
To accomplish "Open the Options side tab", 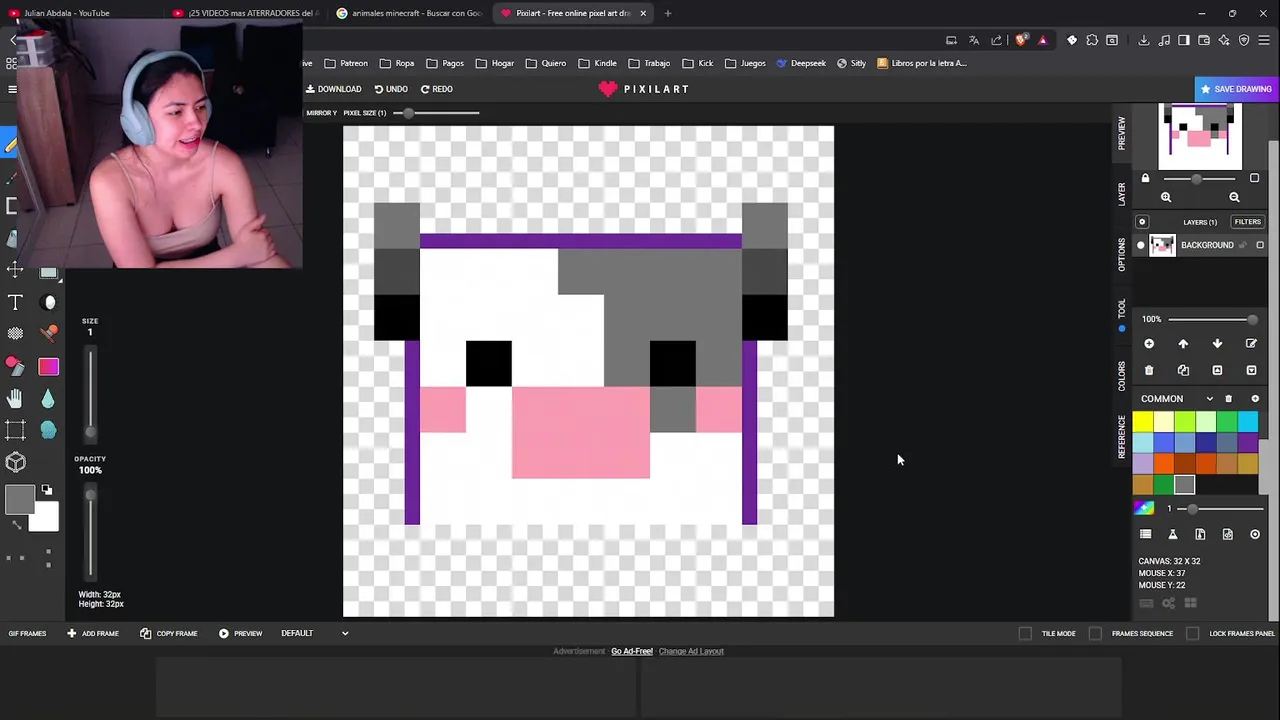I will pyautogui.click(x=1122, y=255).
